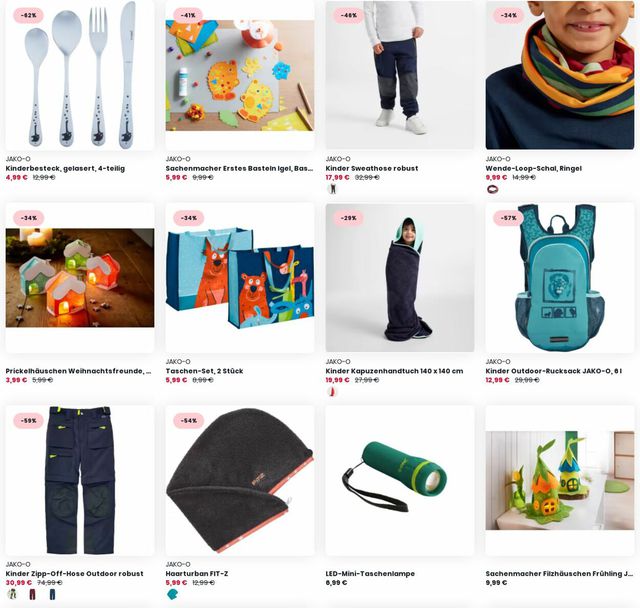Open the Taschen-Set bags product picture
This screenshot has width=640, height=608.
(240, 278)
